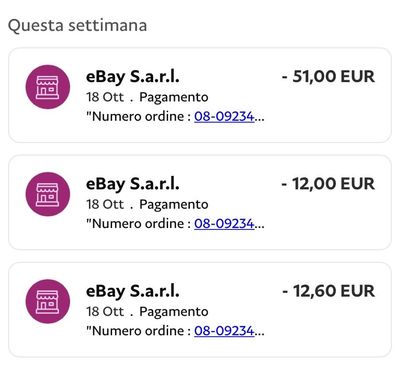The width and height of the screenshot is (400, 386).
Task: Click 18 Ott Pagamento on the first transaction
Action: point(147,97)
